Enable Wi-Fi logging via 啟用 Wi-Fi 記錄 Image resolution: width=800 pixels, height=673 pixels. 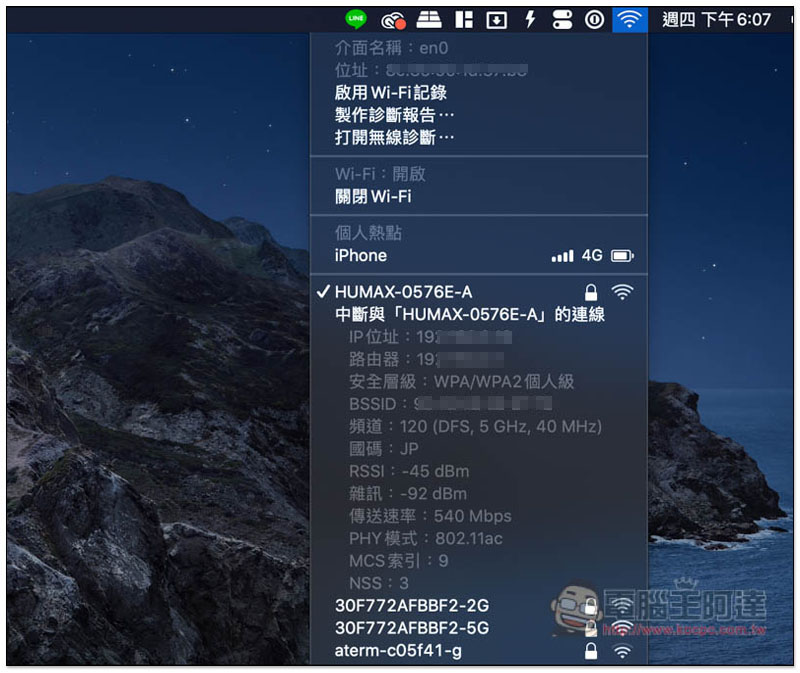(x=390, y=93)
